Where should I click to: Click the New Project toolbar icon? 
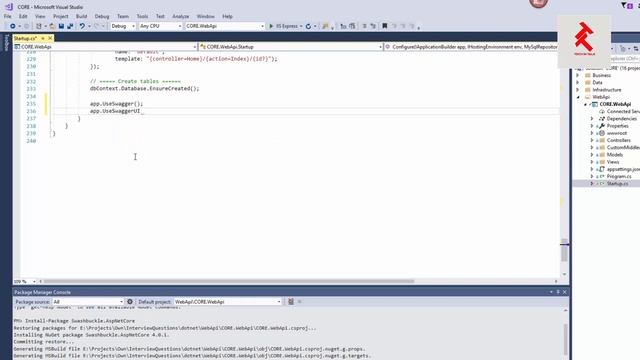39,26
